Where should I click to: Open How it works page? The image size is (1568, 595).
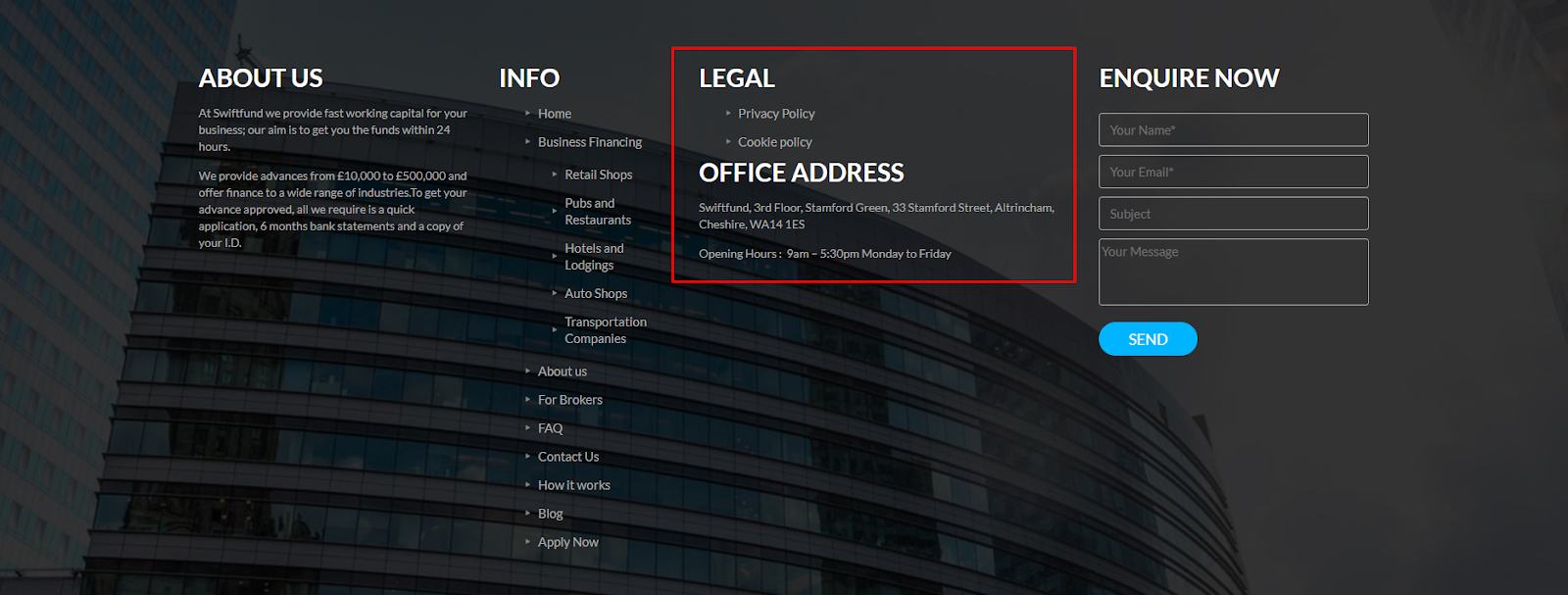pyautogui.click(x=573, y=485)
